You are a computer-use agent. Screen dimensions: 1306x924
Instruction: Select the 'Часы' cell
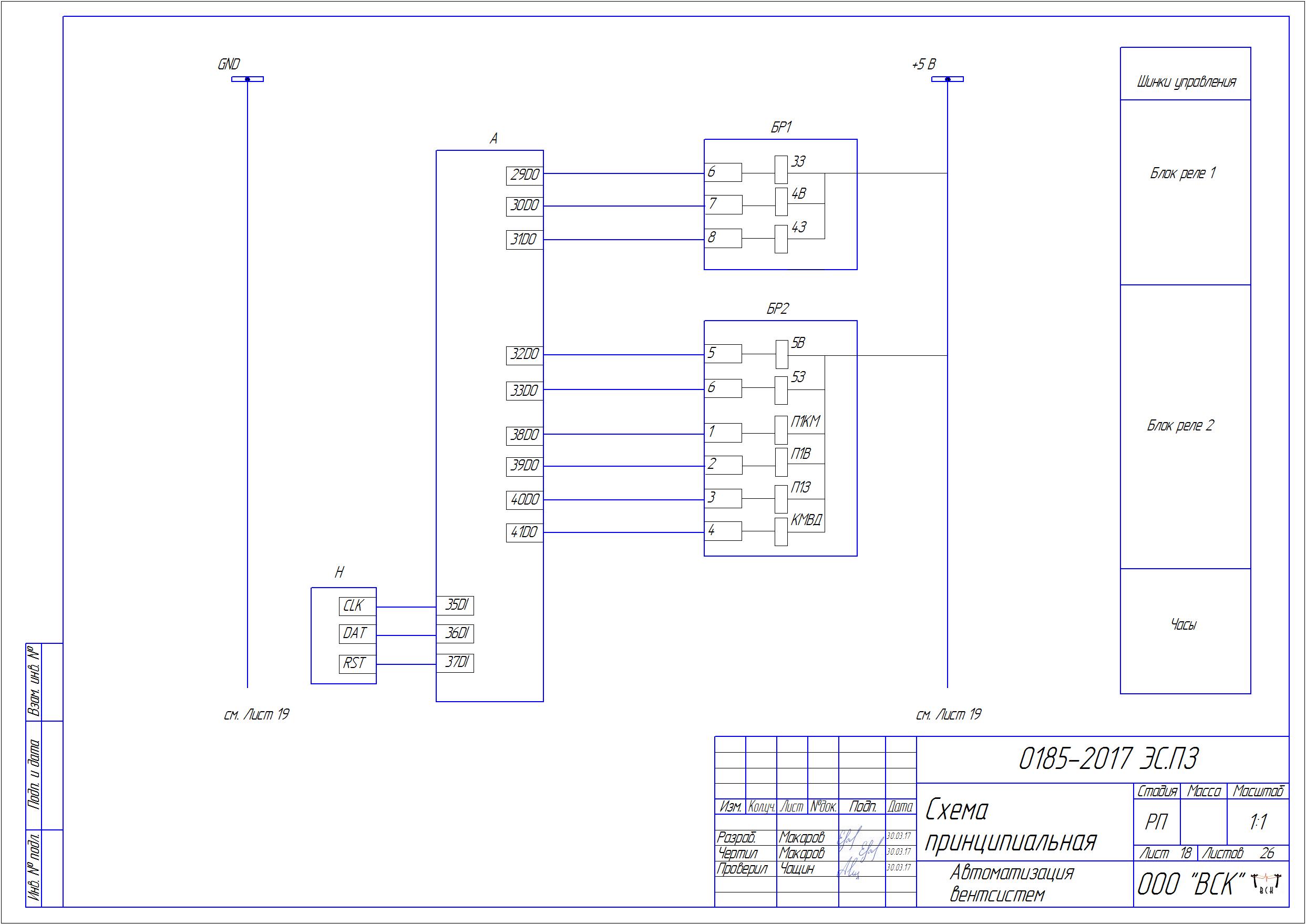tap(1186, 631)
